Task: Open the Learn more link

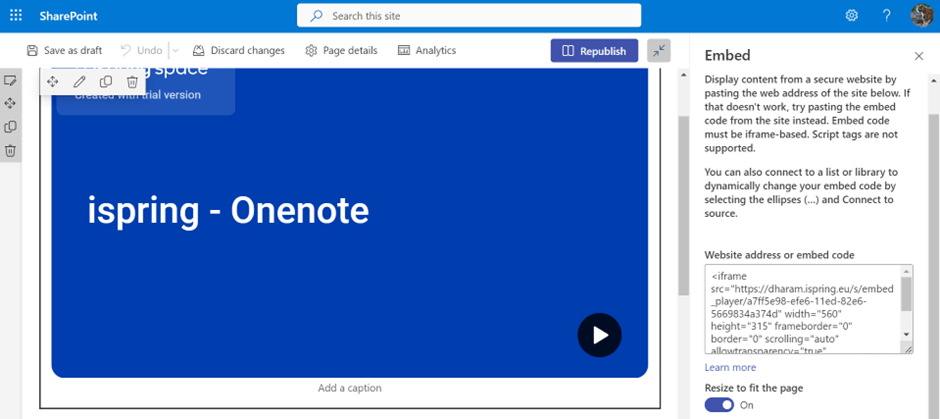Action: tap(730, 367)
